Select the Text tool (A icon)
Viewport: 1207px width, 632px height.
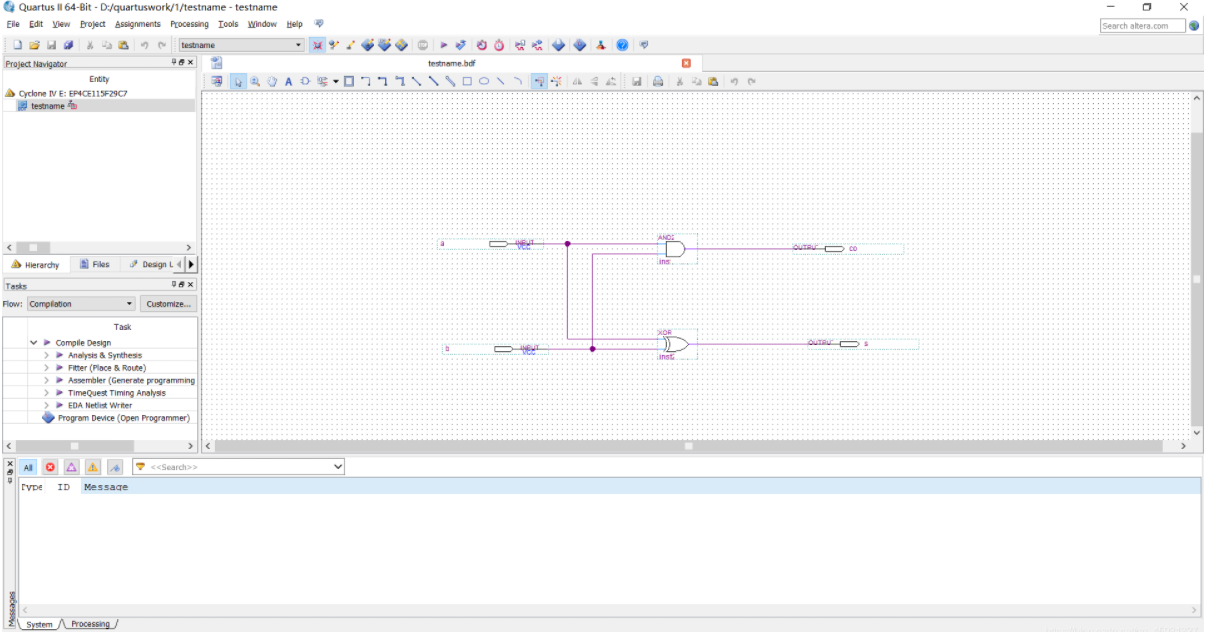tap(289, 81)
